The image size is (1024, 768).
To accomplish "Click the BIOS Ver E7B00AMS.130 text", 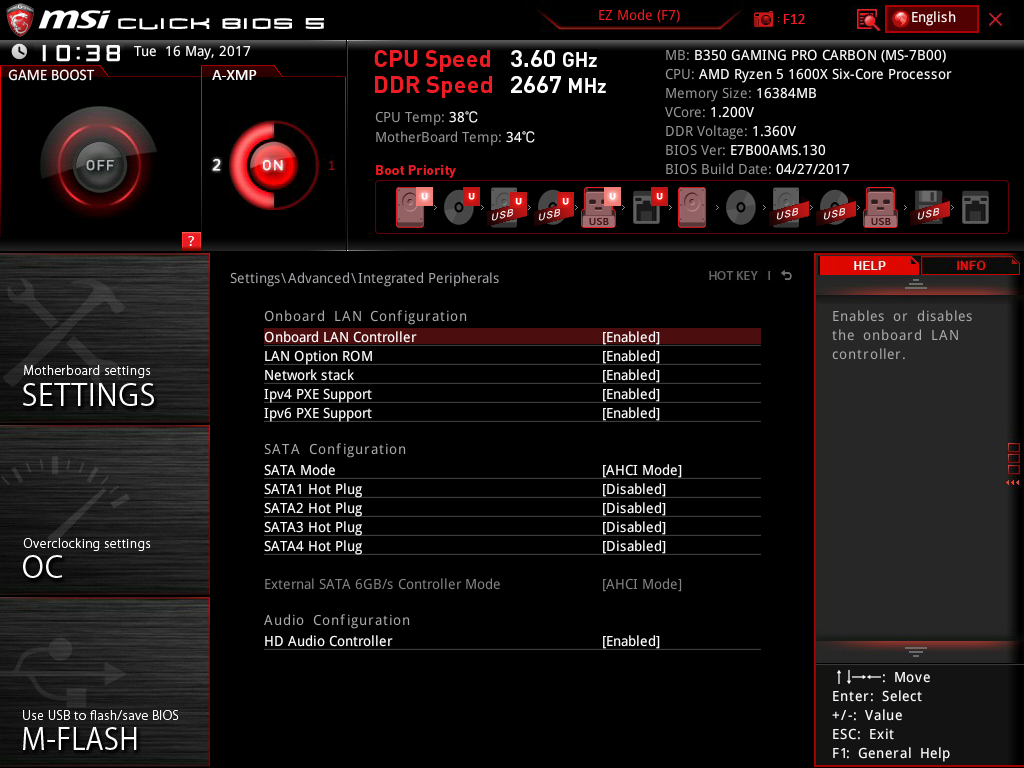I will tap(745, 150).
